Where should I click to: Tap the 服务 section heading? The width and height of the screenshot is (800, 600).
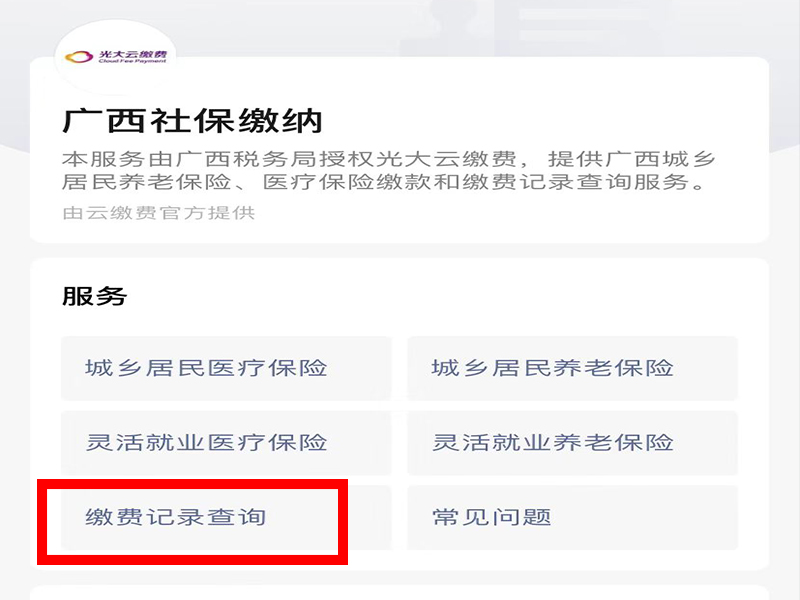(x=95, y=296)
